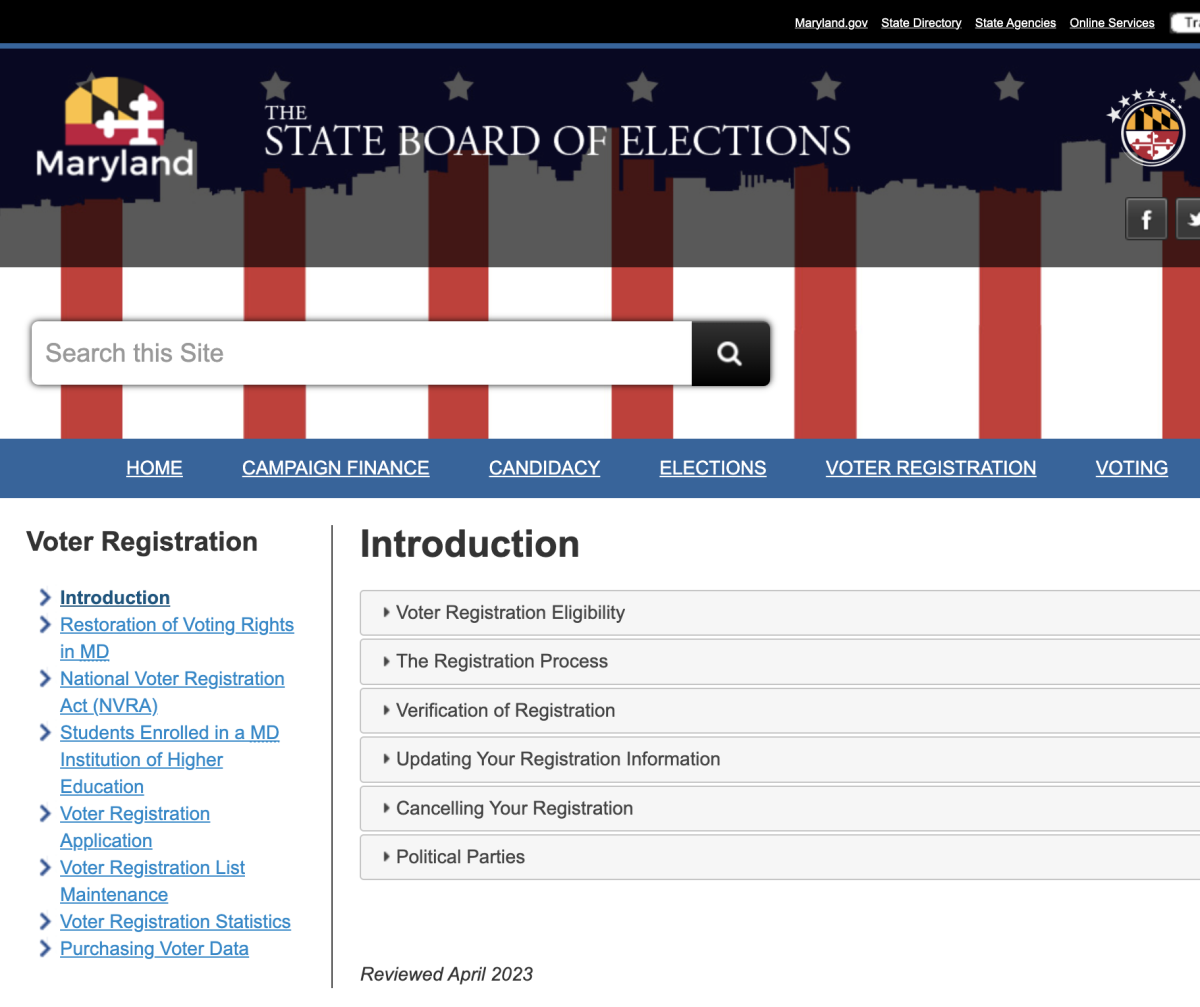
Task: Open the Facebook icon
Action: (x=1146, y=218)
